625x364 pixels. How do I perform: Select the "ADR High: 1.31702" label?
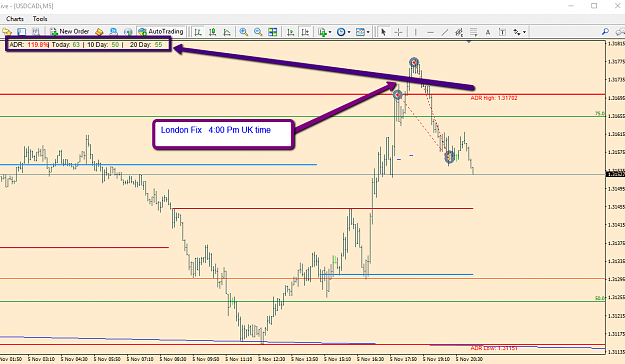(x=494, y=98)
